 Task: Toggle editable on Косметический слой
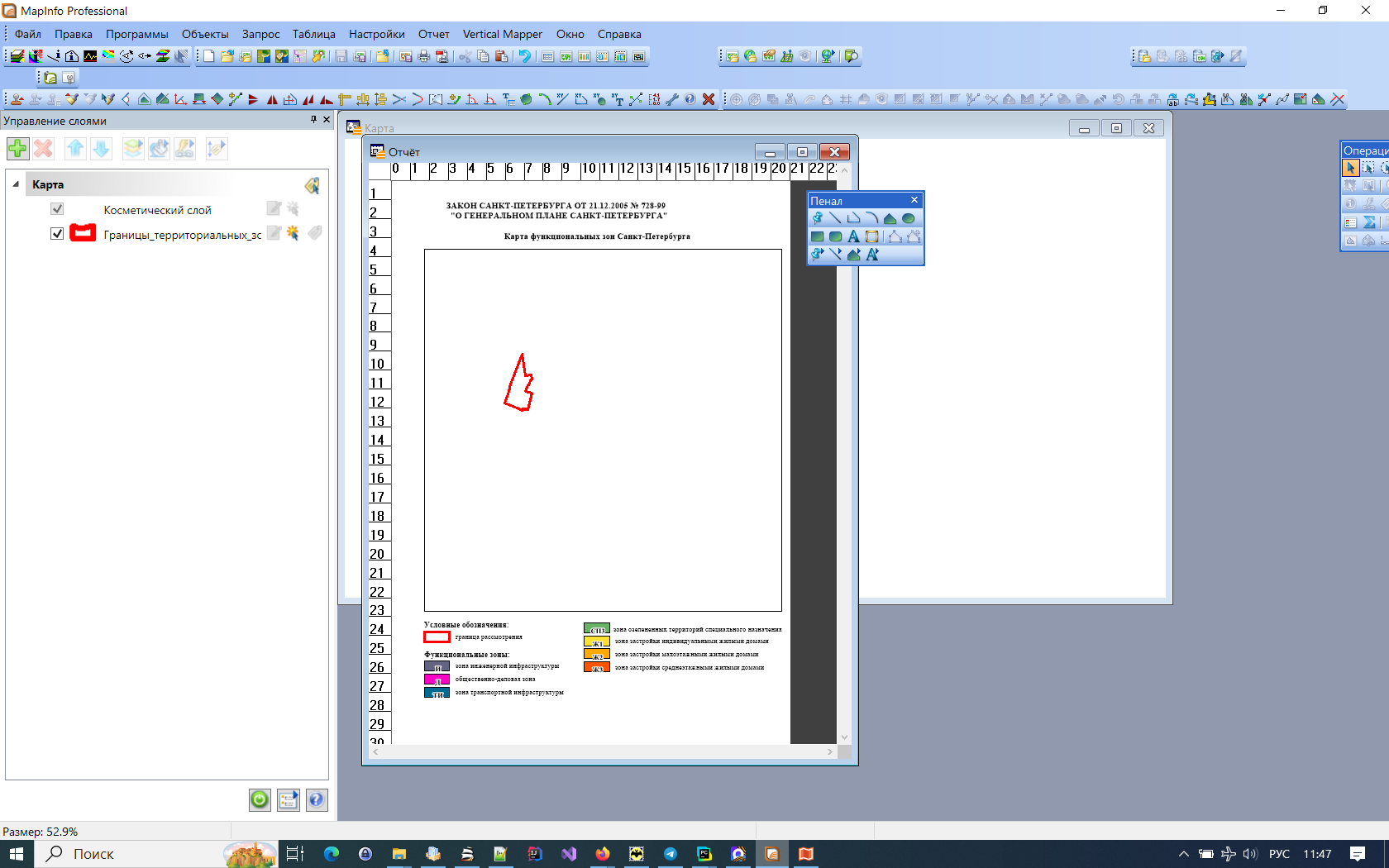pos(274,209)
